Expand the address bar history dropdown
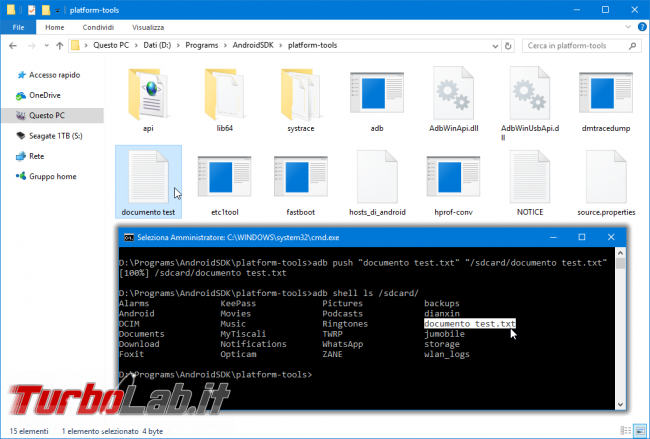650x439 pixels. 495,46
